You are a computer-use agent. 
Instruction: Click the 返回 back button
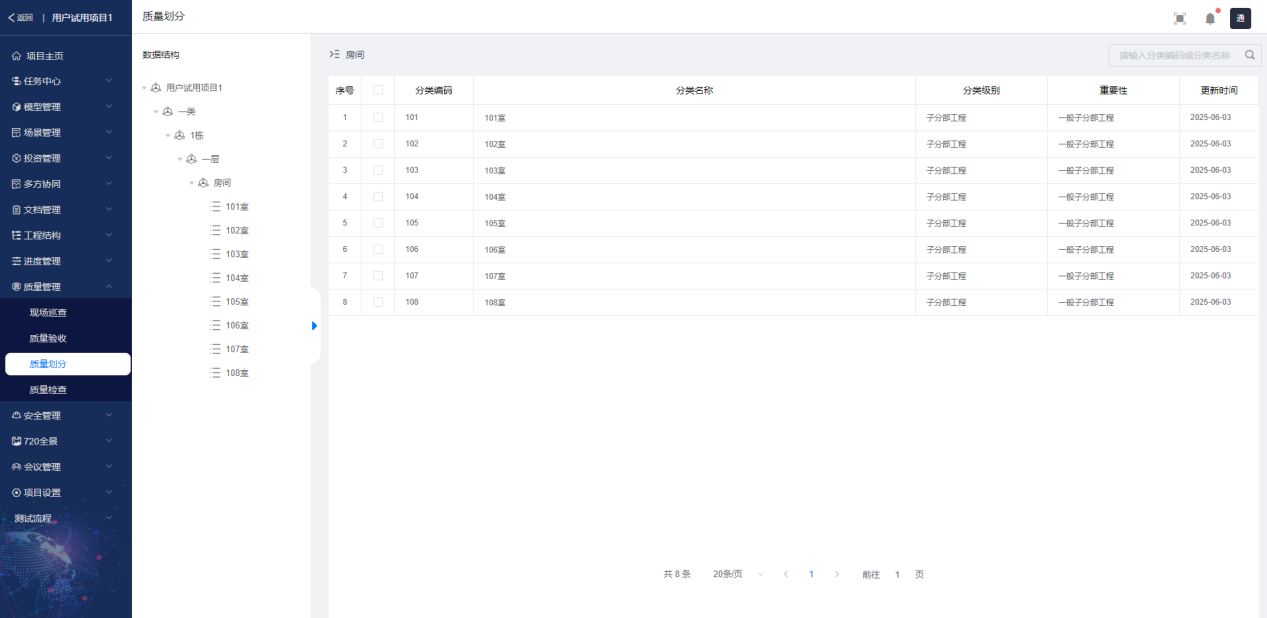(20, 18)
